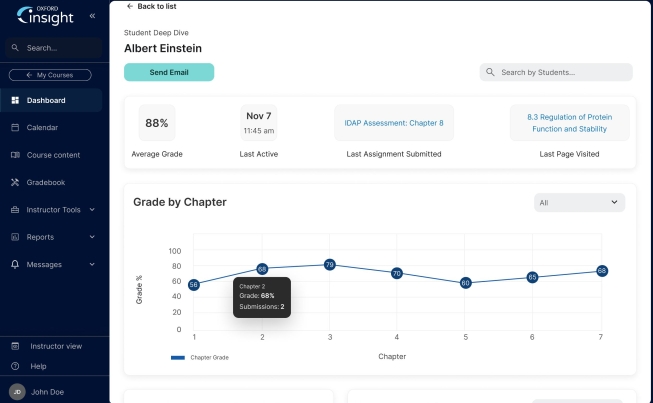Open the IDAP Assessment: Chapter 8 link
Viewport: 653px width, 403px height.
393,123
